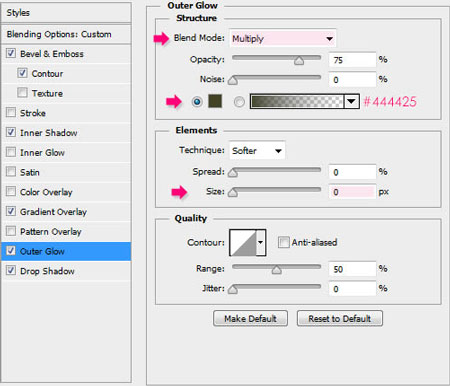Viewport: 450px width, 386px height.
Task: Click the Opacity slider handle
Action: (x=299, y=60)
